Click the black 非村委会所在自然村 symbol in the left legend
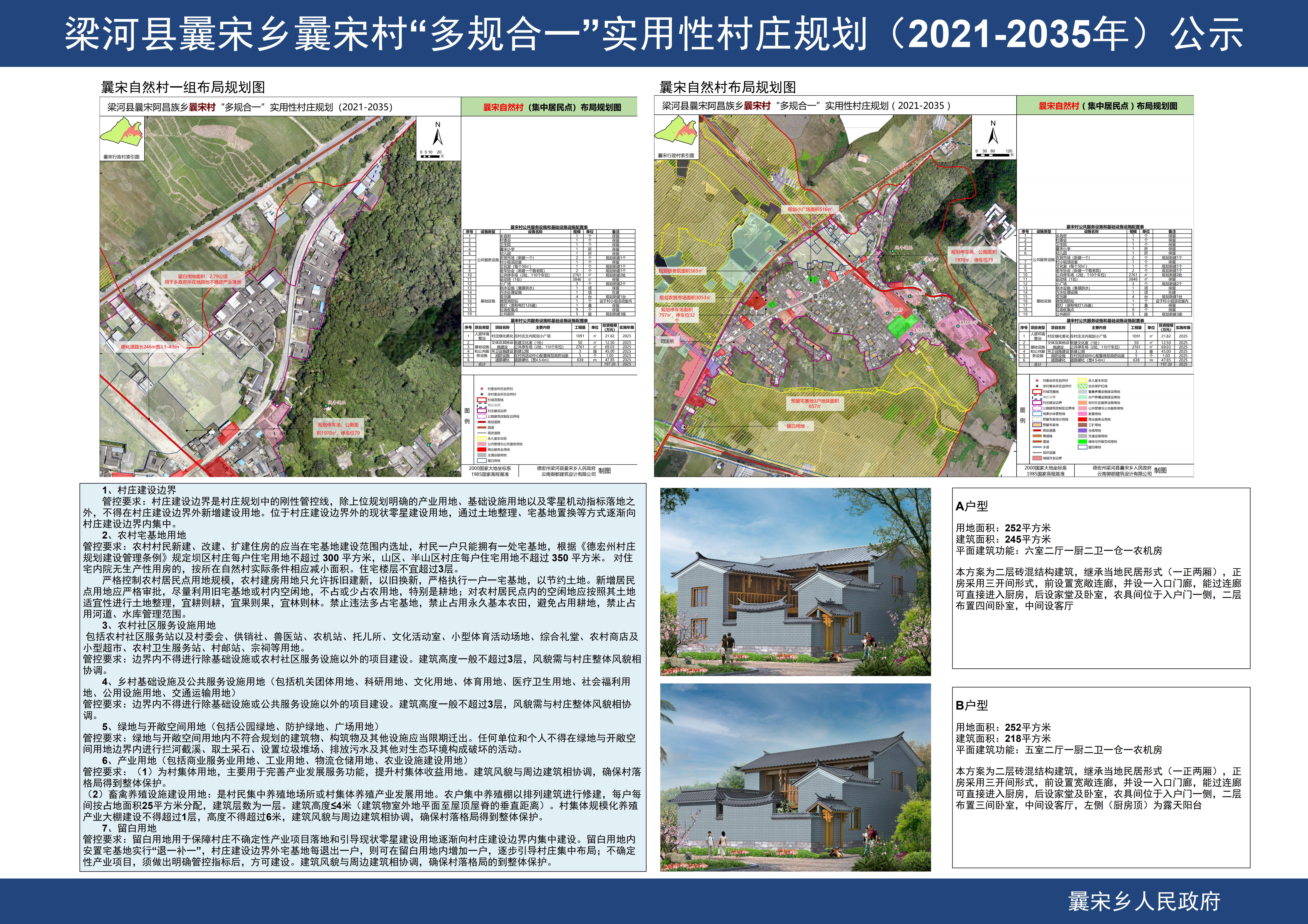The height and width of the screenshot is (924, 1308). (482, 394)
